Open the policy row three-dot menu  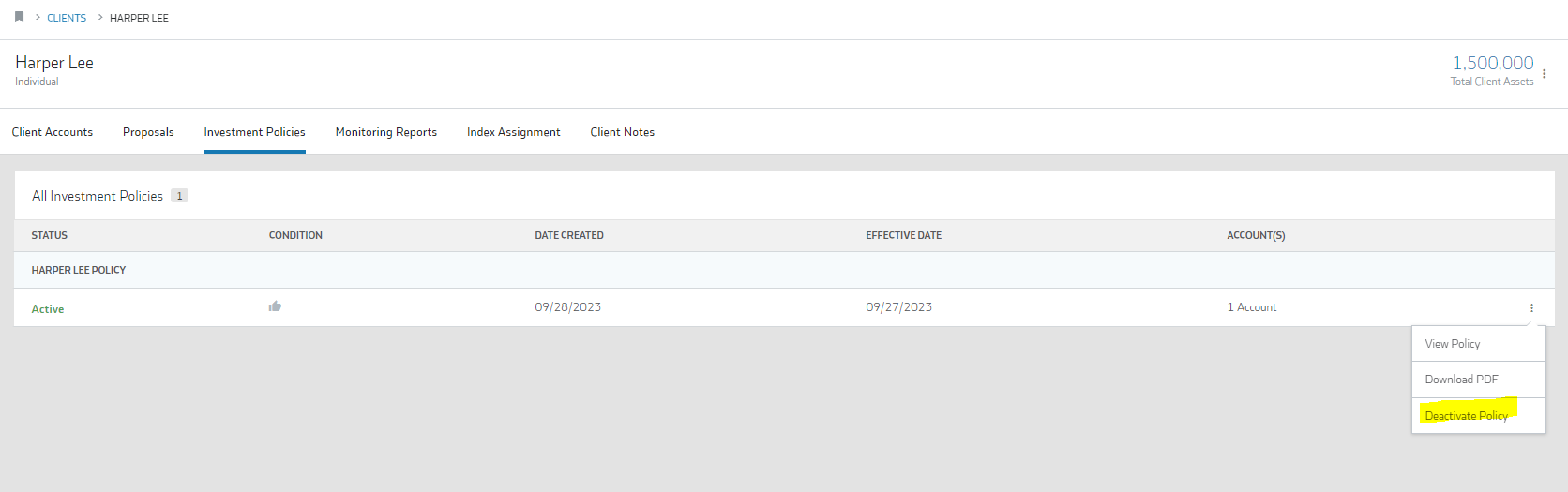coord(1531,307)
